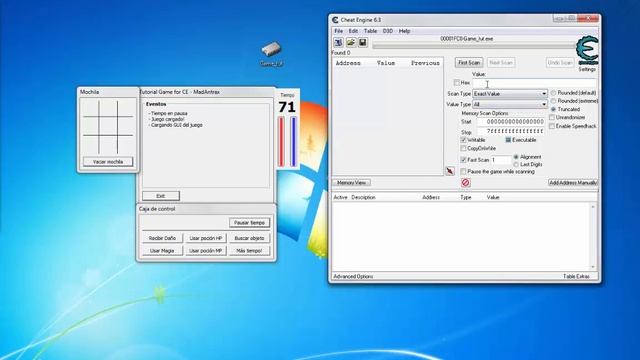This screenshot has width=640, height=360.
Task: Click the Más tiempo! button
Action: [x=249, y=251]
